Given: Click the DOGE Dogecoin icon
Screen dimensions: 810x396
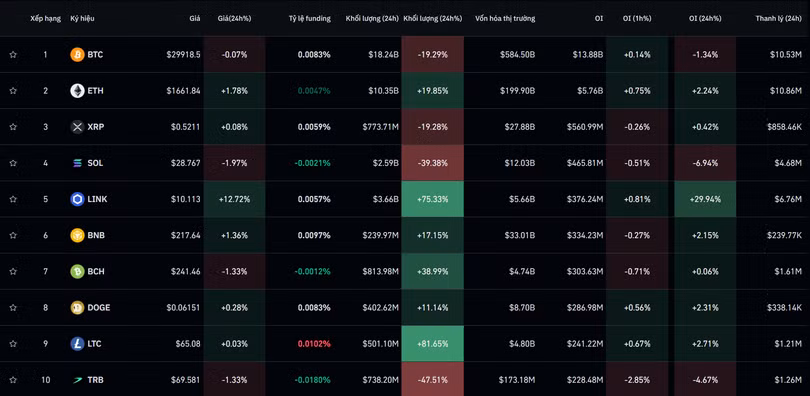Looking at the screenshot, I should (x=77, y=308).
